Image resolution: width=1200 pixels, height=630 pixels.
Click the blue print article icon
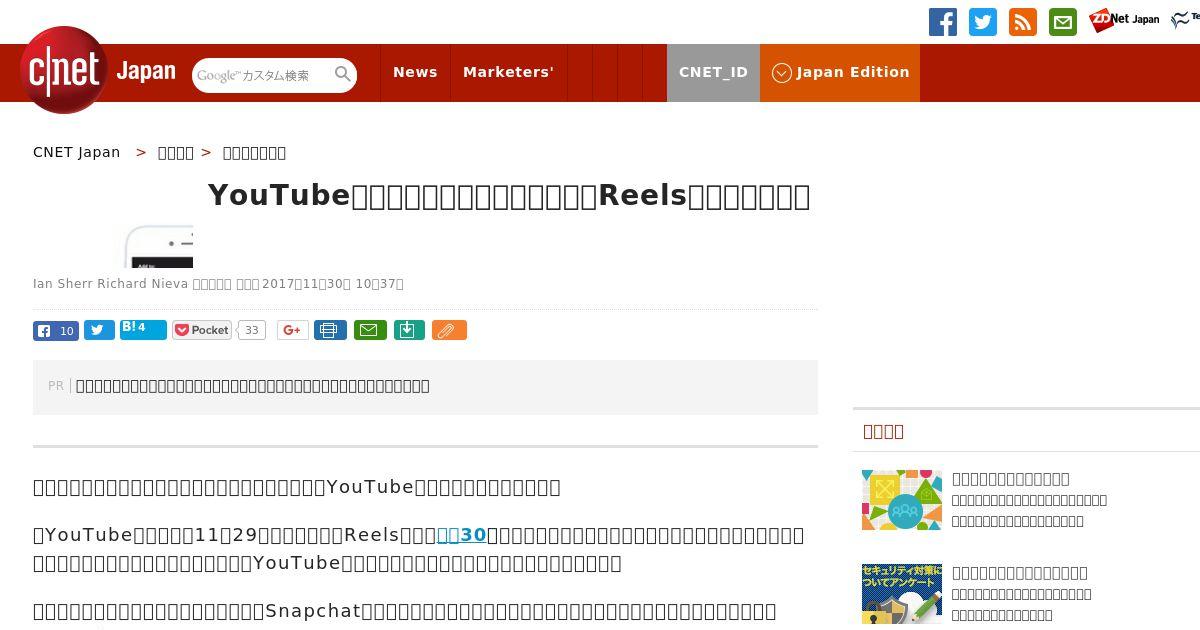tap(330, 330)
